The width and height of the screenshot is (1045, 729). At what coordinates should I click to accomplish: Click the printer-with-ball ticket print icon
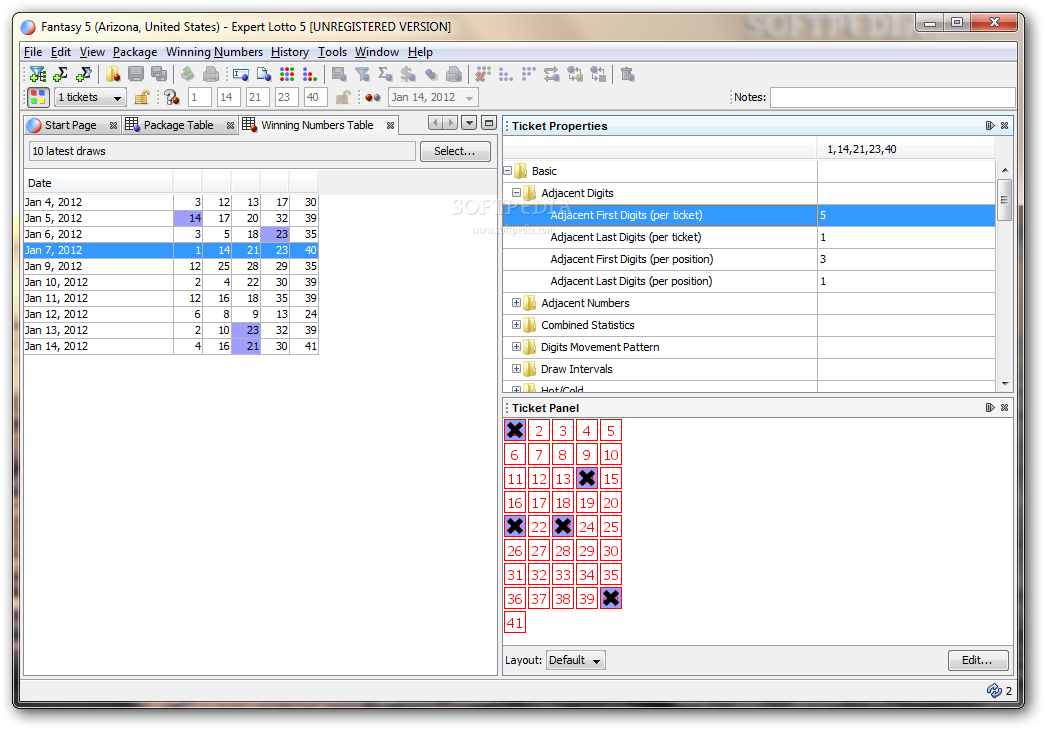point(454,74)
